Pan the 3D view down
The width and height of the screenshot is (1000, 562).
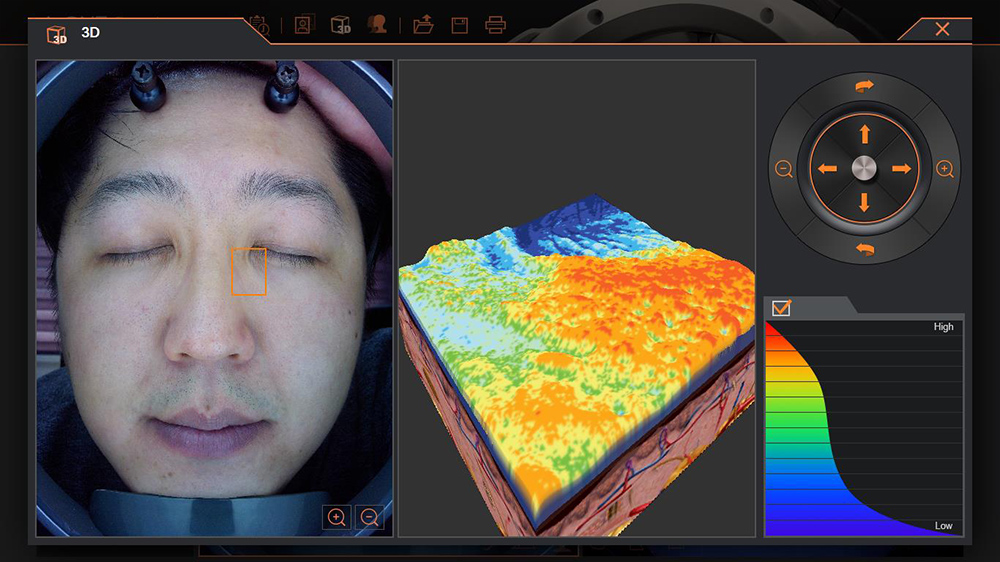pyautogui.click(x=864, y=202)
